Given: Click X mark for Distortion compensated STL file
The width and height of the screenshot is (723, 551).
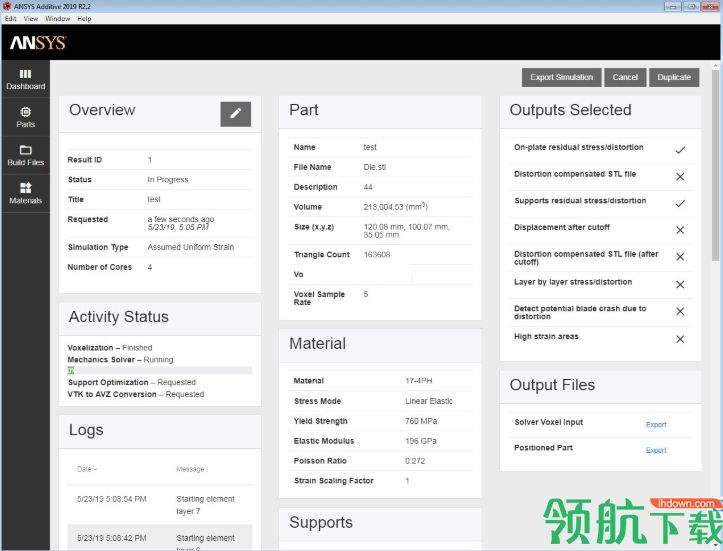Looking at the screenshot, I should click(x=680, y=177).
